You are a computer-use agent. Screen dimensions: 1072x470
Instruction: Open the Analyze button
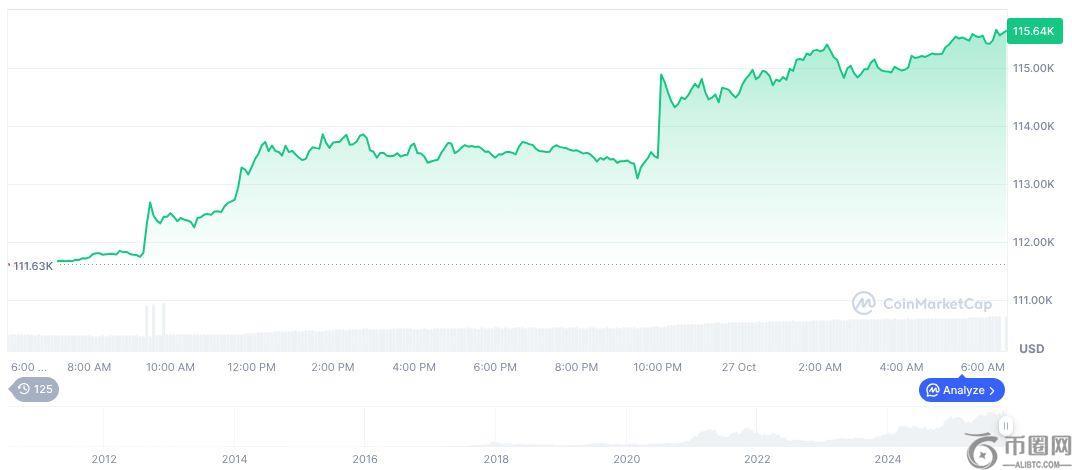click(x=962, y=390)
